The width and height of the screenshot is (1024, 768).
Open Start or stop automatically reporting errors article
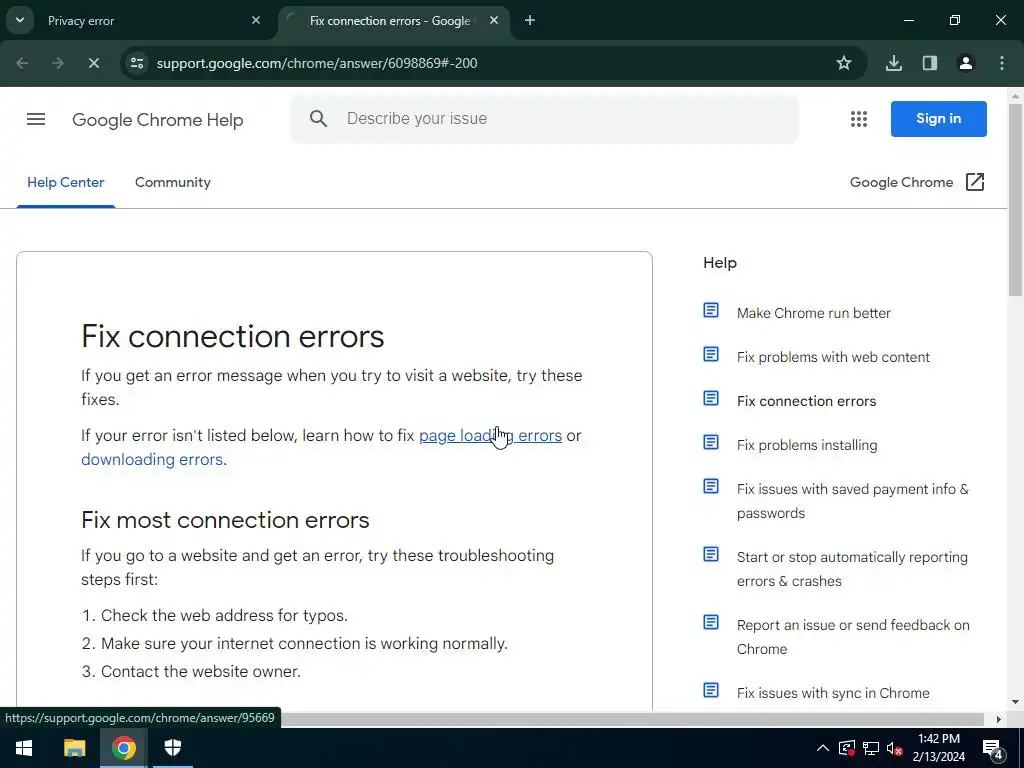click(852, 569)
